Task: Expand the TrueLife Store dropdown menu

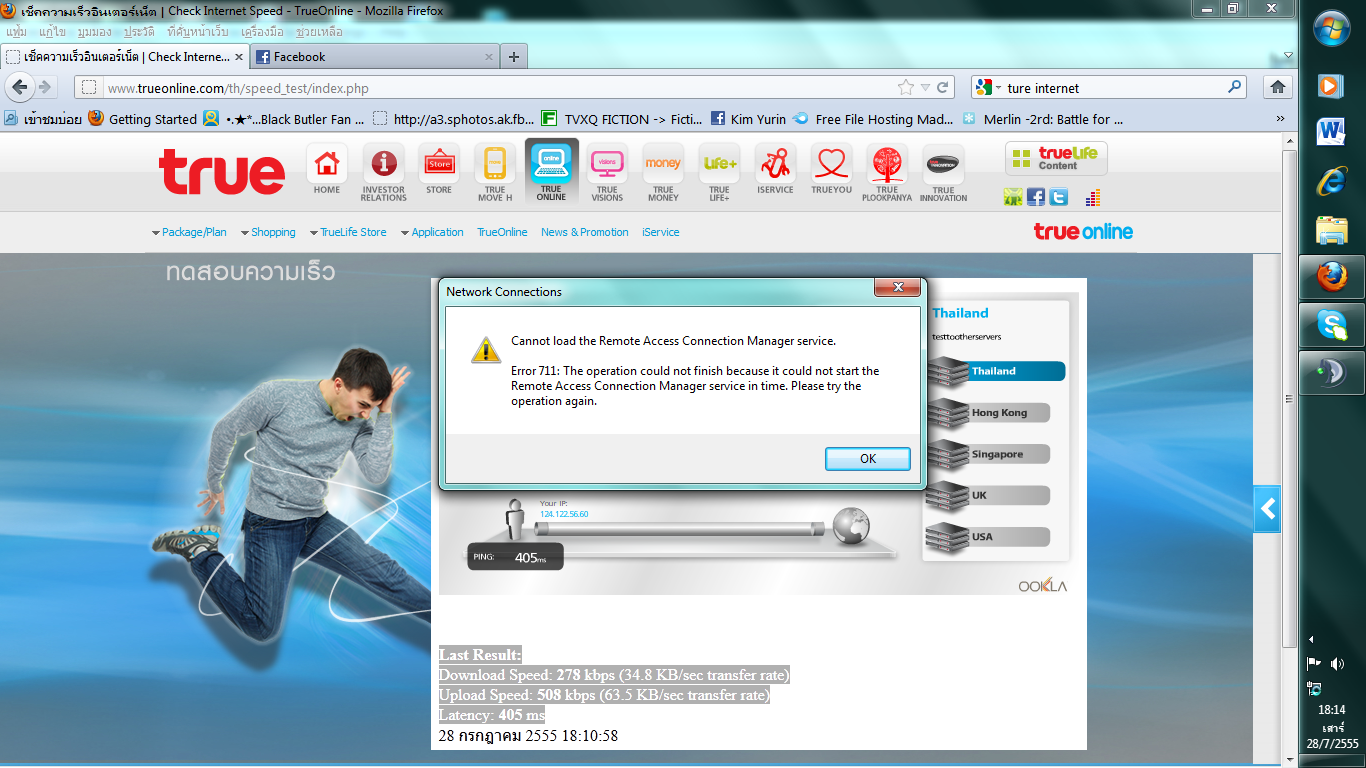Action: (348, 232)
